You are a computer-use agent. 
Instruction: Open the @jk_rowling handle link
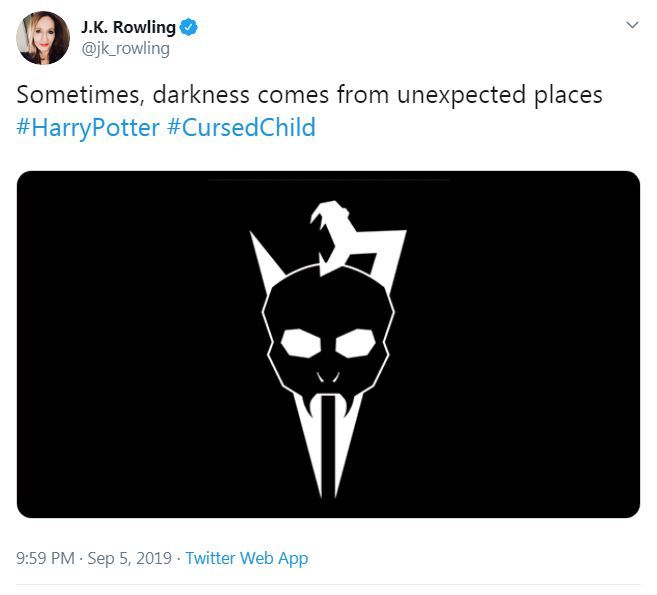tap(125, 48)
